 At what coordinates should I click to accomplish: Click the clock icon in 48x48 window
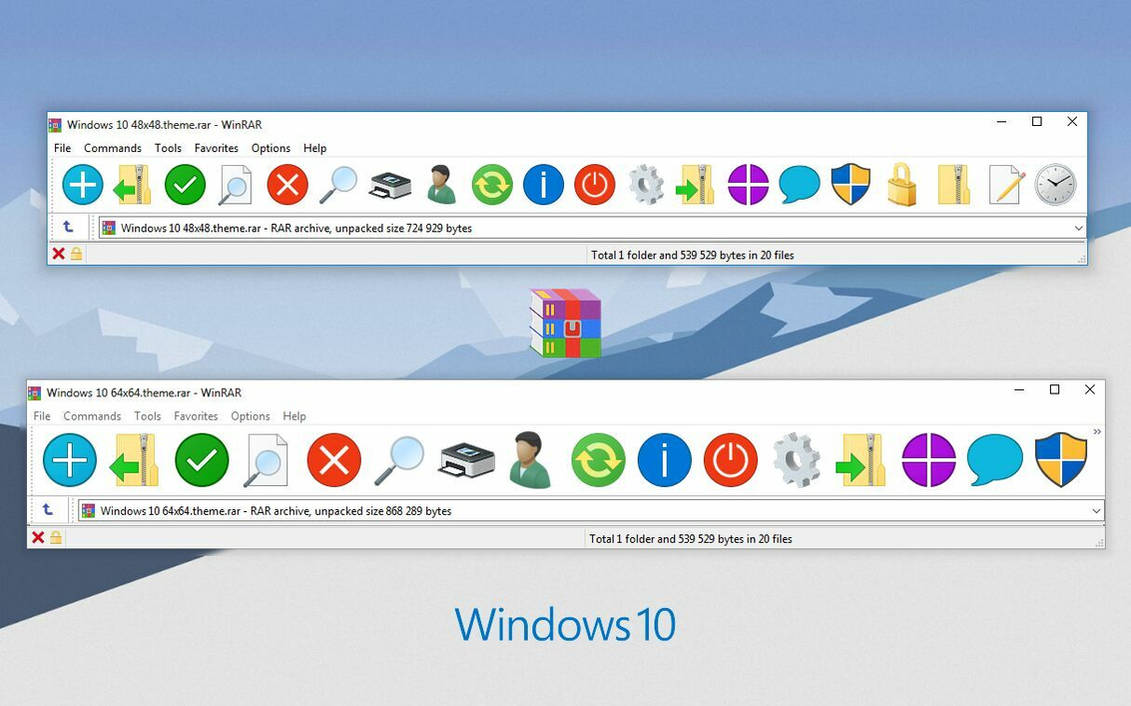[1055, 185]
